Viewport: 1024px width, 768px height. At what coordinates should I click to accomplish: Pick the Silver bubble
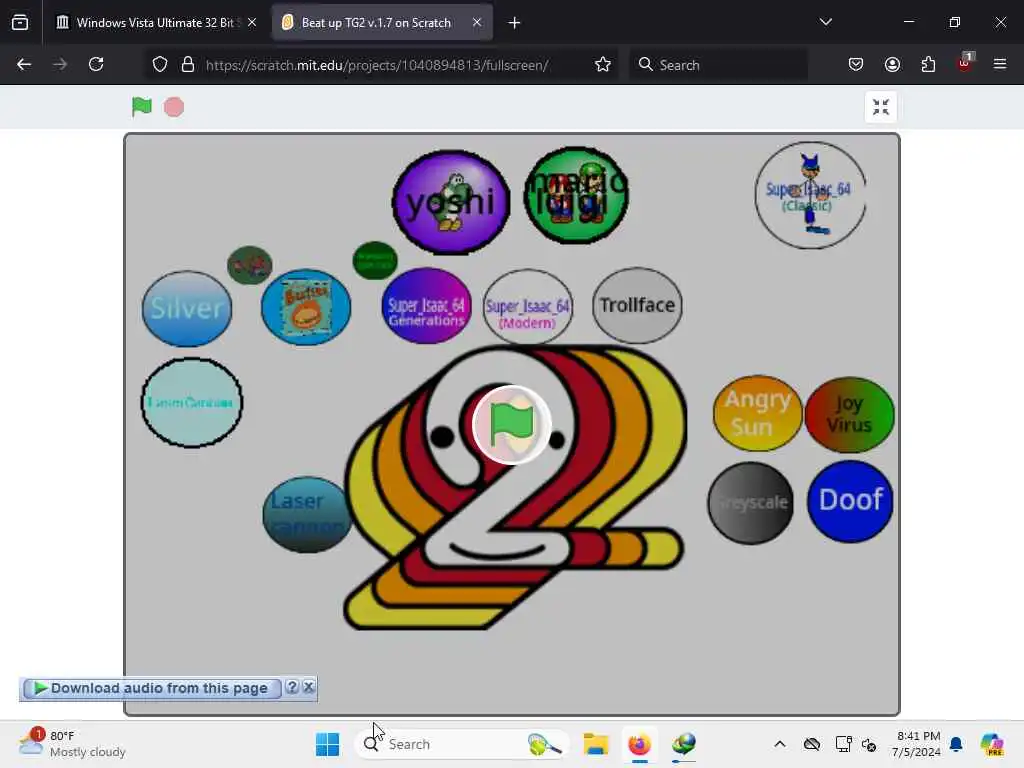(x=187, y=308)
